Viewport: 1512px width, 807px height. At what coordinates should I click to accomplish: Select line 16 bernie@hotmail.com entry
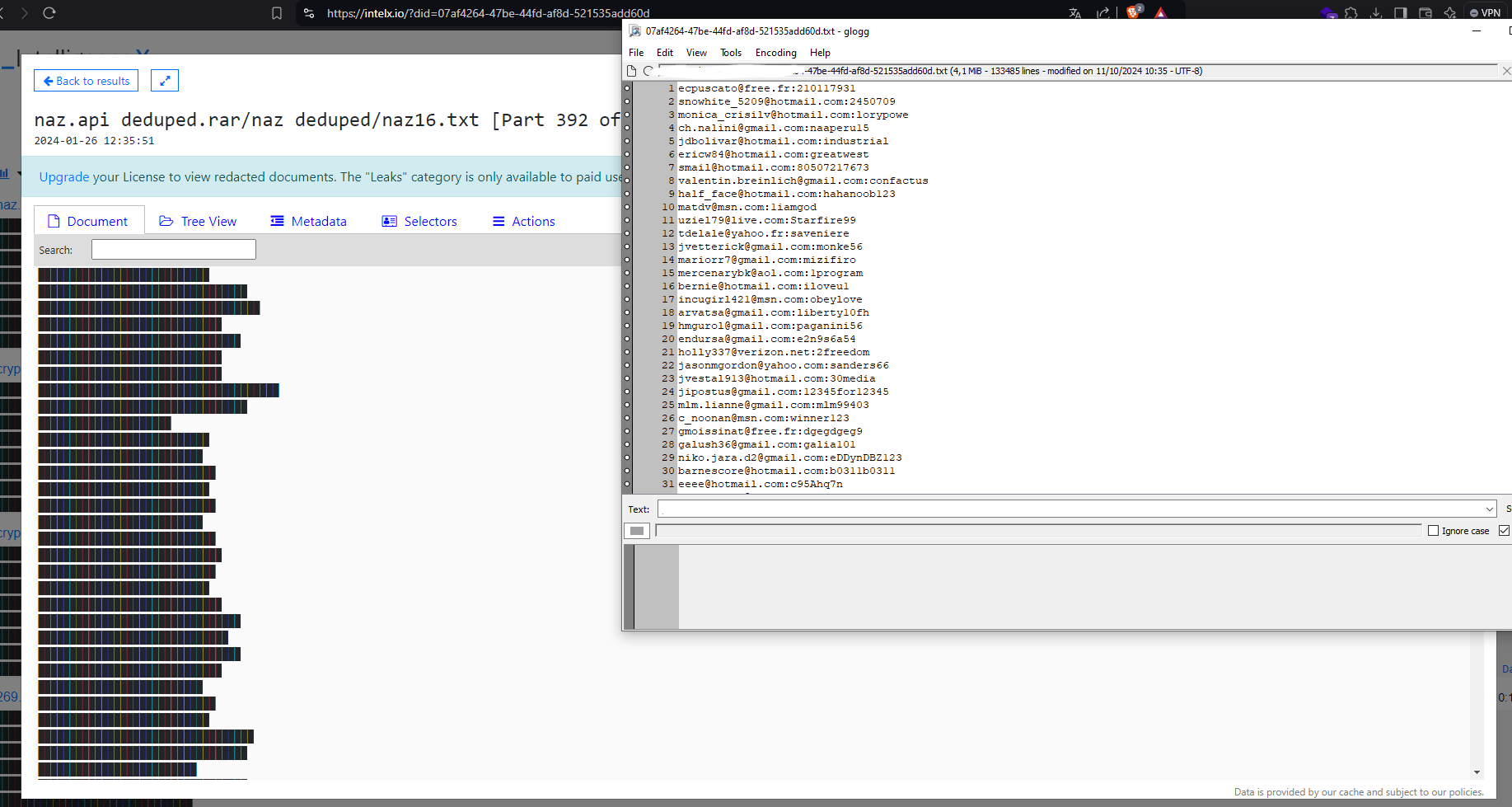click(x=763, y=286)
